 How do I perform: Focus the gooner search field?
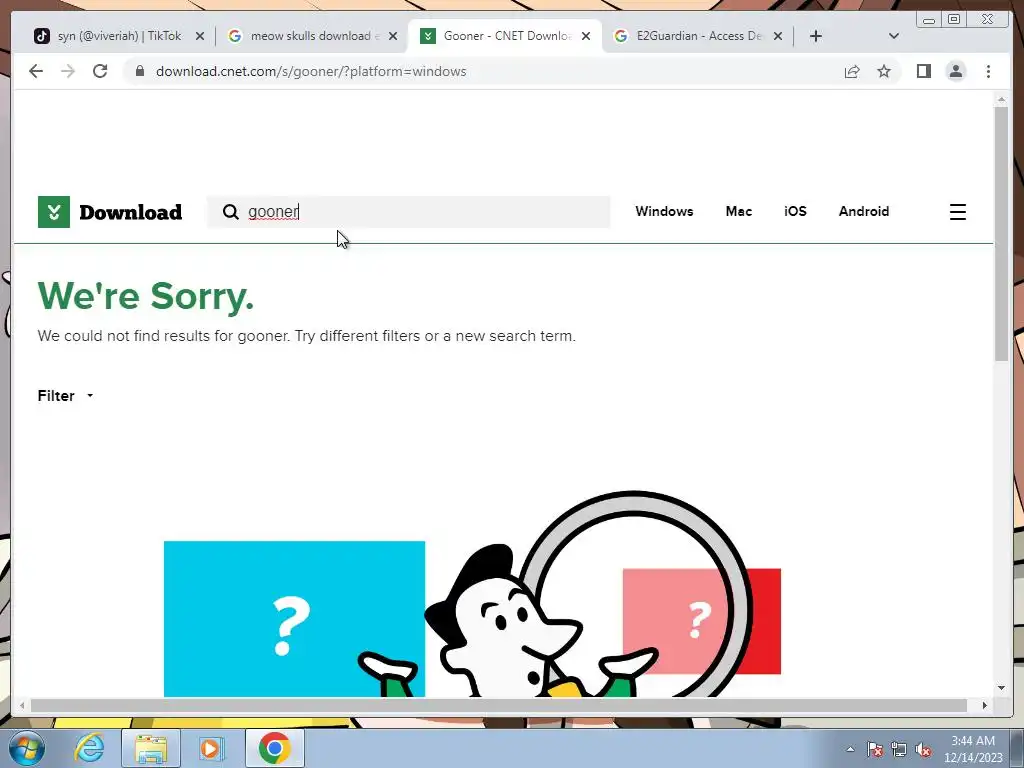408,212
